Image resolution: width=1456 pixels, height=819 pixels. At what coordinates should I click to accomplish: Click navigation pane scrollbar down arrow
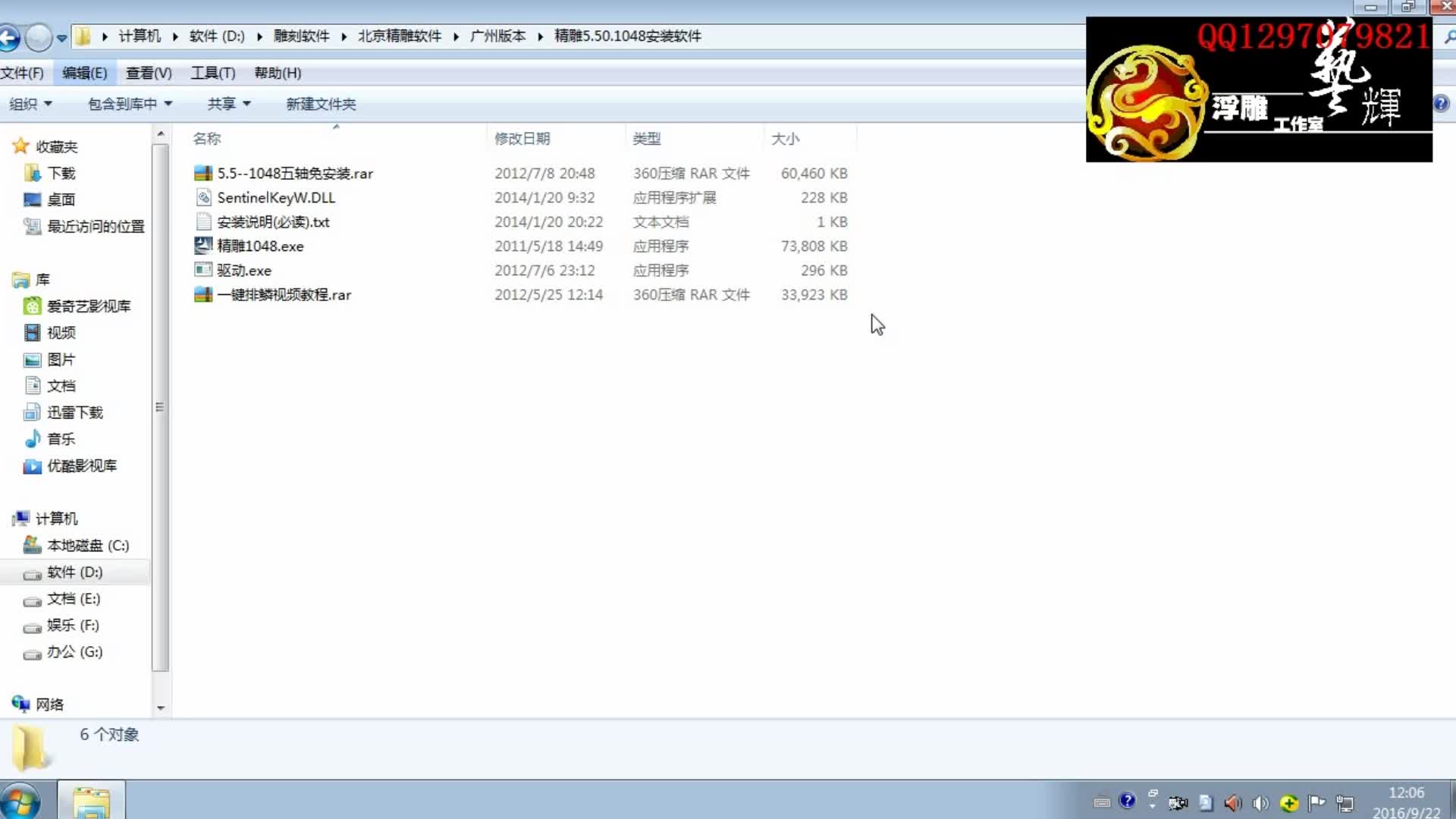pyautogui.click(x=160, y=708)
